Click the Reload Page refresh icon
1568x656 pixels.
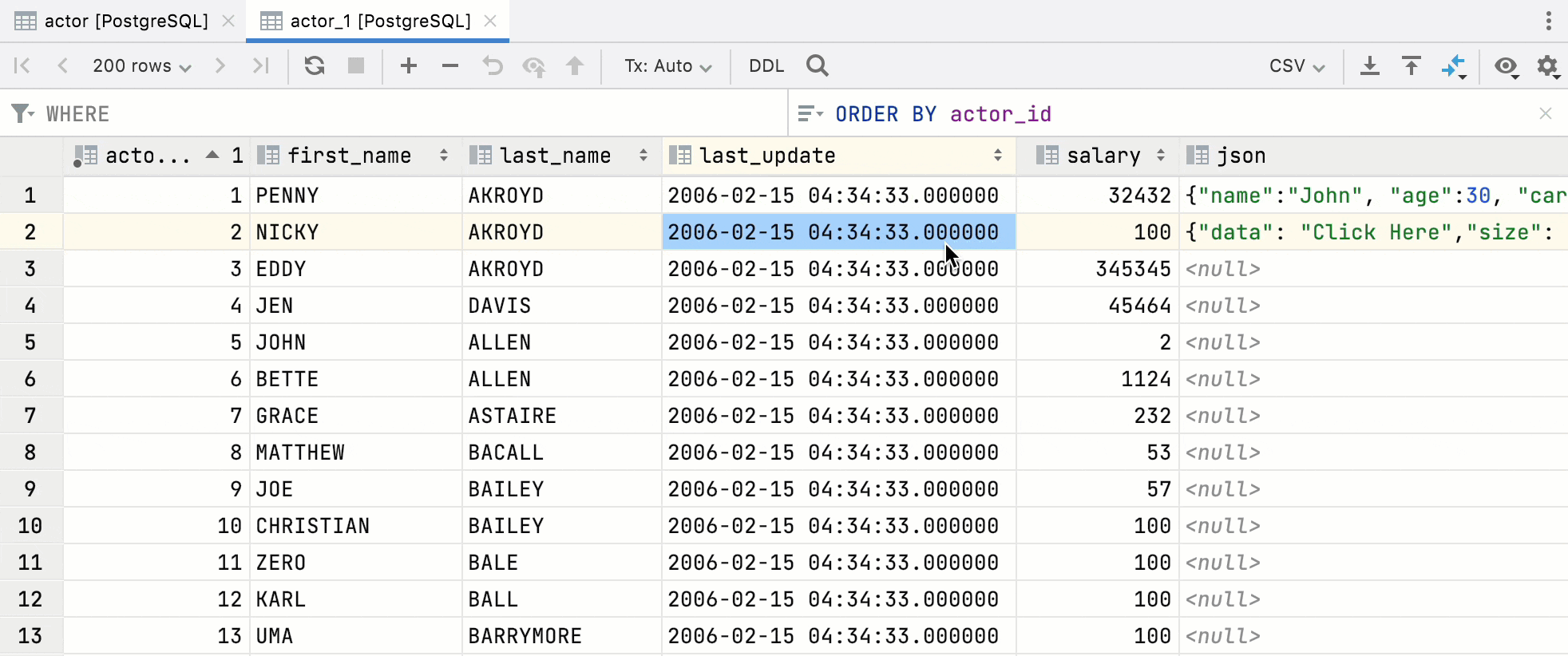point(315,65)
